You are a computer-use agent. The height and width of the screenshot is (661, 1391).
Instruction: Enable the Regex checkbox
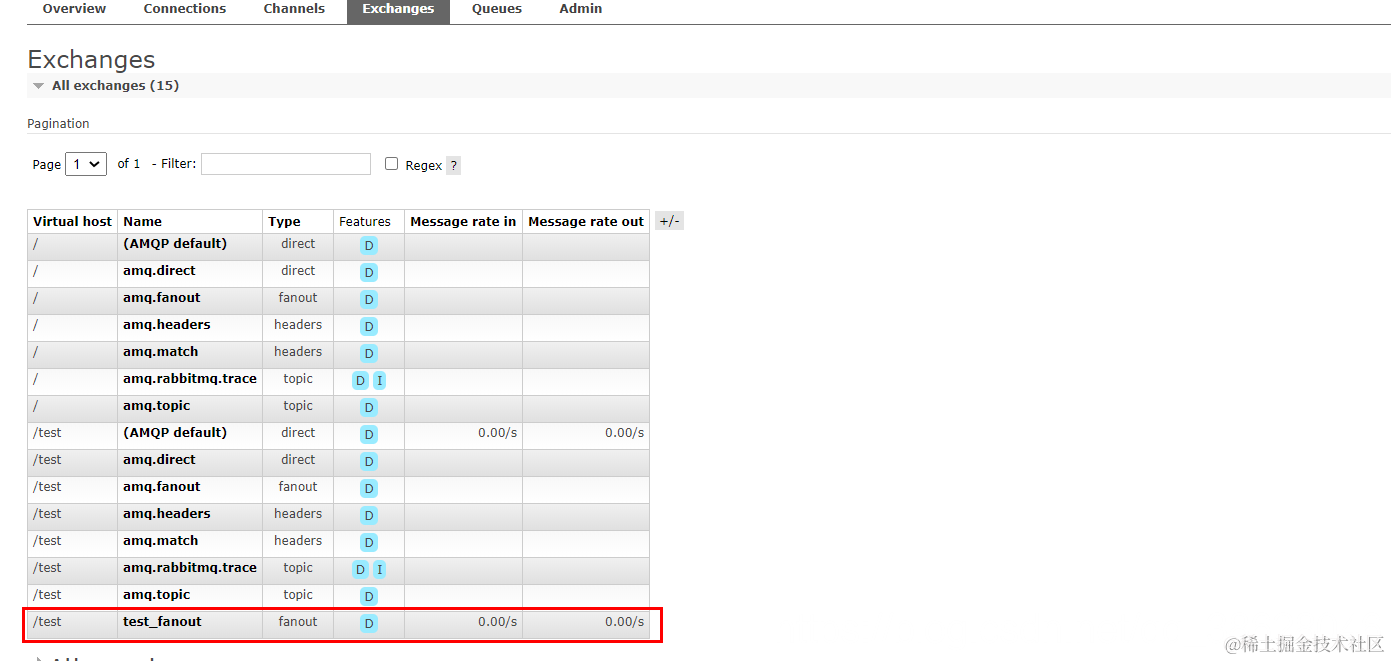point(392,164)
